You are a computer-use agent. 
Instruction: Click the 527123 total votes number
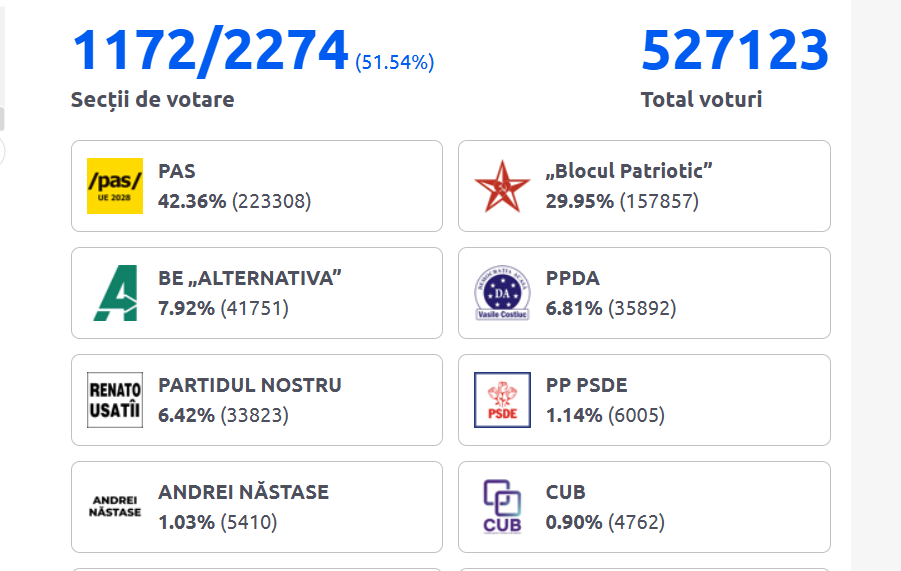(x=735, y=50)
